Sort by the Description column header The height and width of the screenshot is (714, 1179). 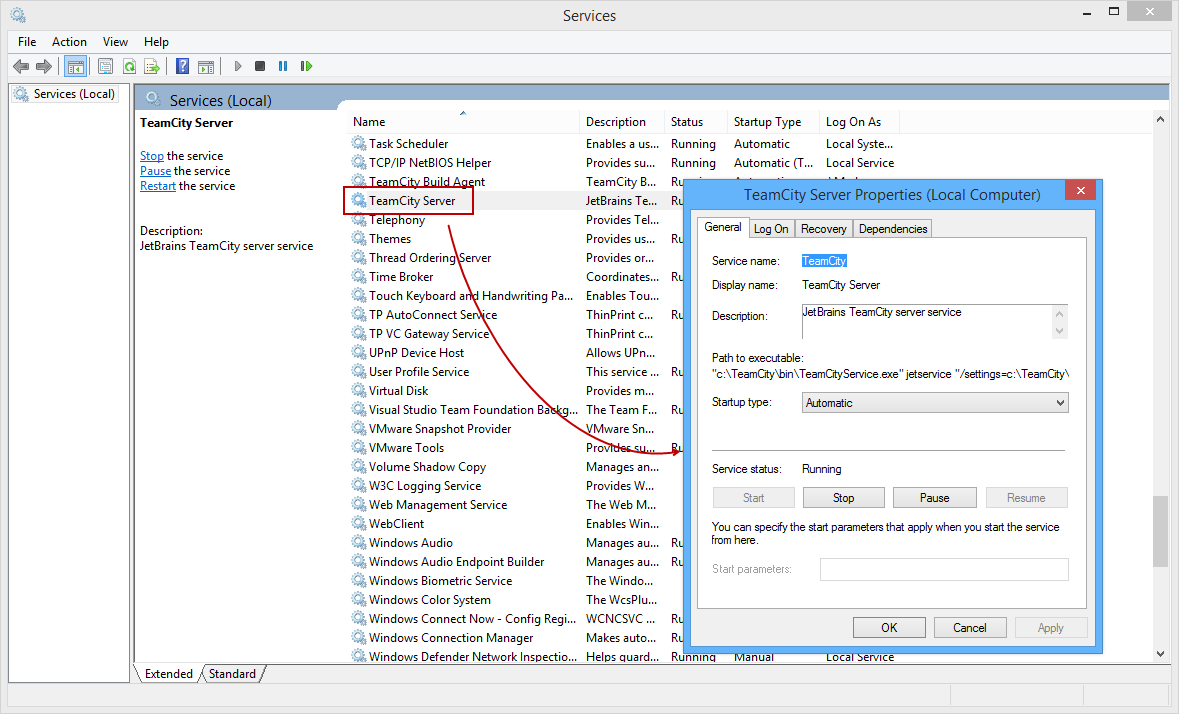623,122
